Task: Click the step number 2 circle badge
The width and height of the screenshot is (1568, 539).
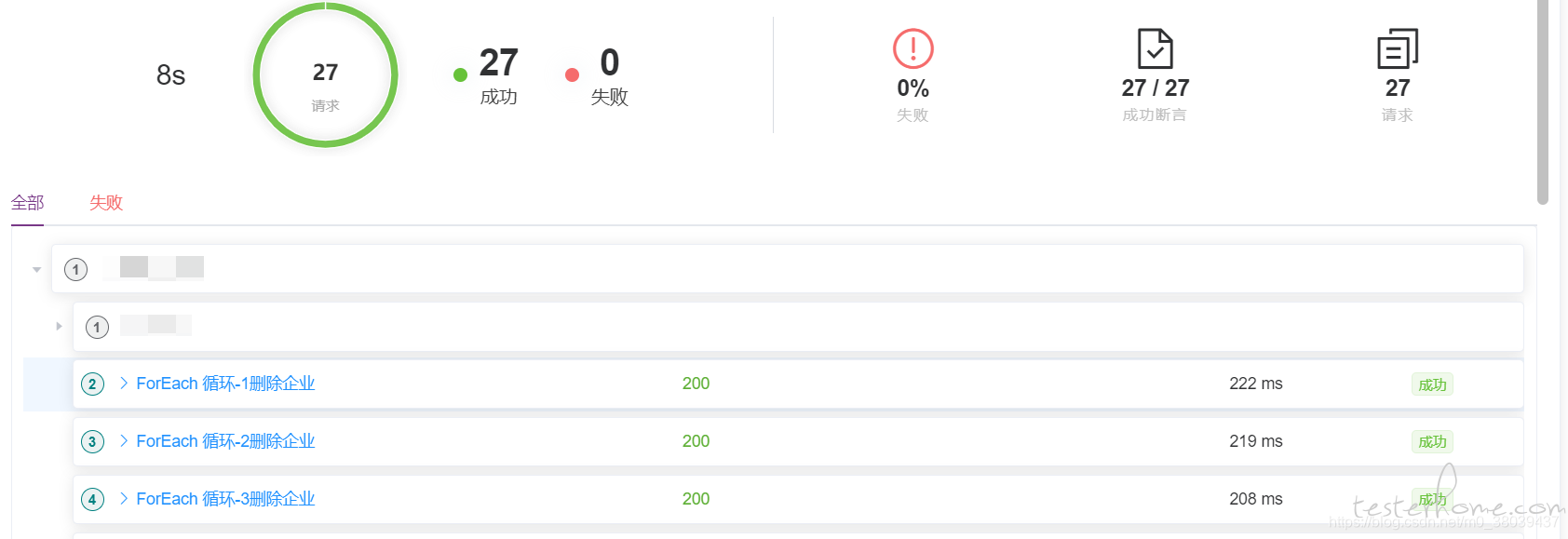Action: (x=92, y=384)
